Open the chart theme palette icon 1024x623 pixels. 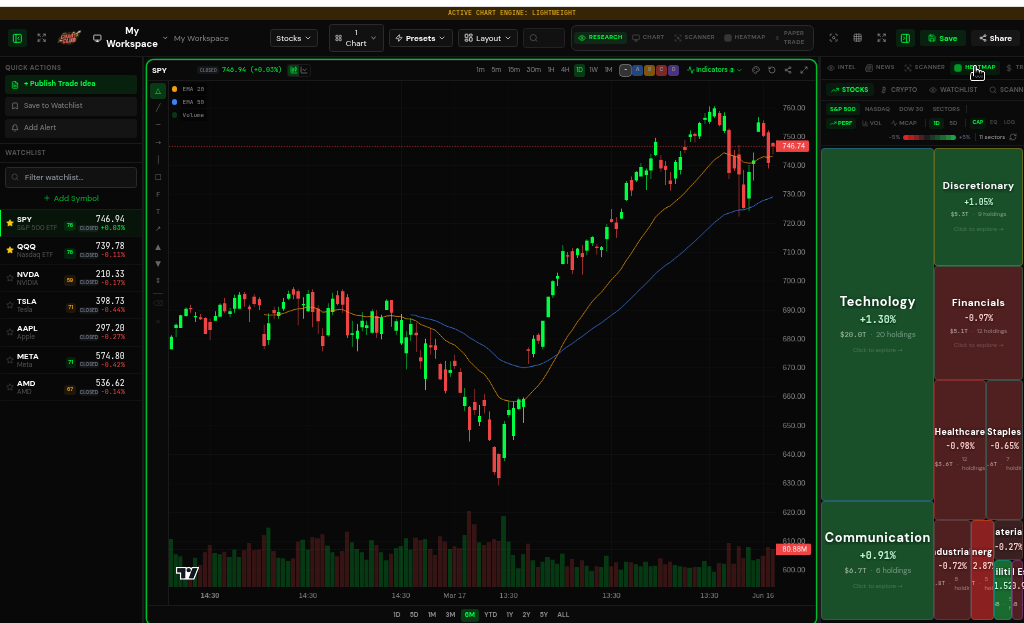click(x=756, y=70)
